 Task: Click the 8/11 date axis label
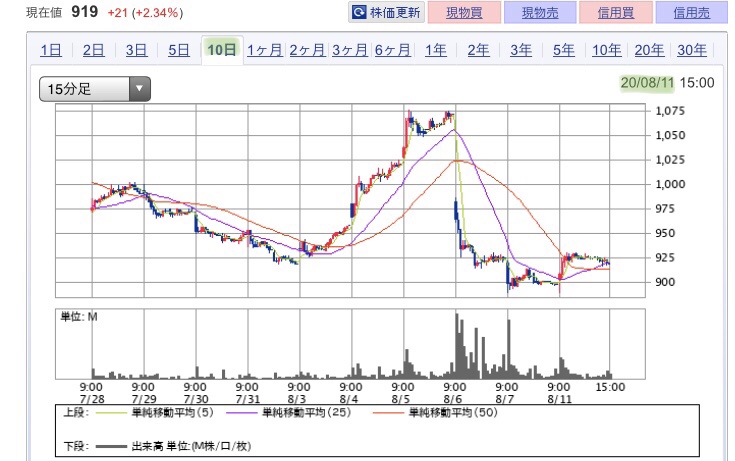coord(560,399)
